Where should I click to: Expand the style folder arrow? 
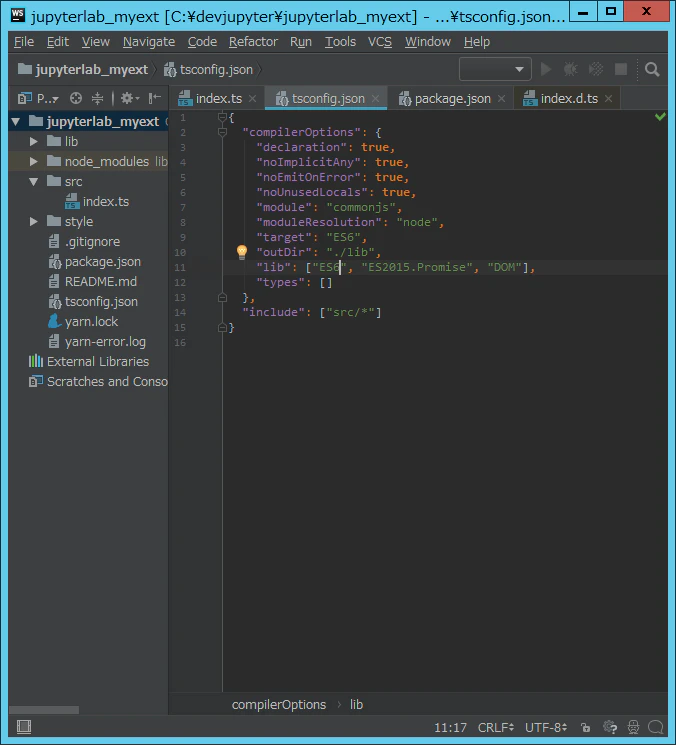coord(33,221)
